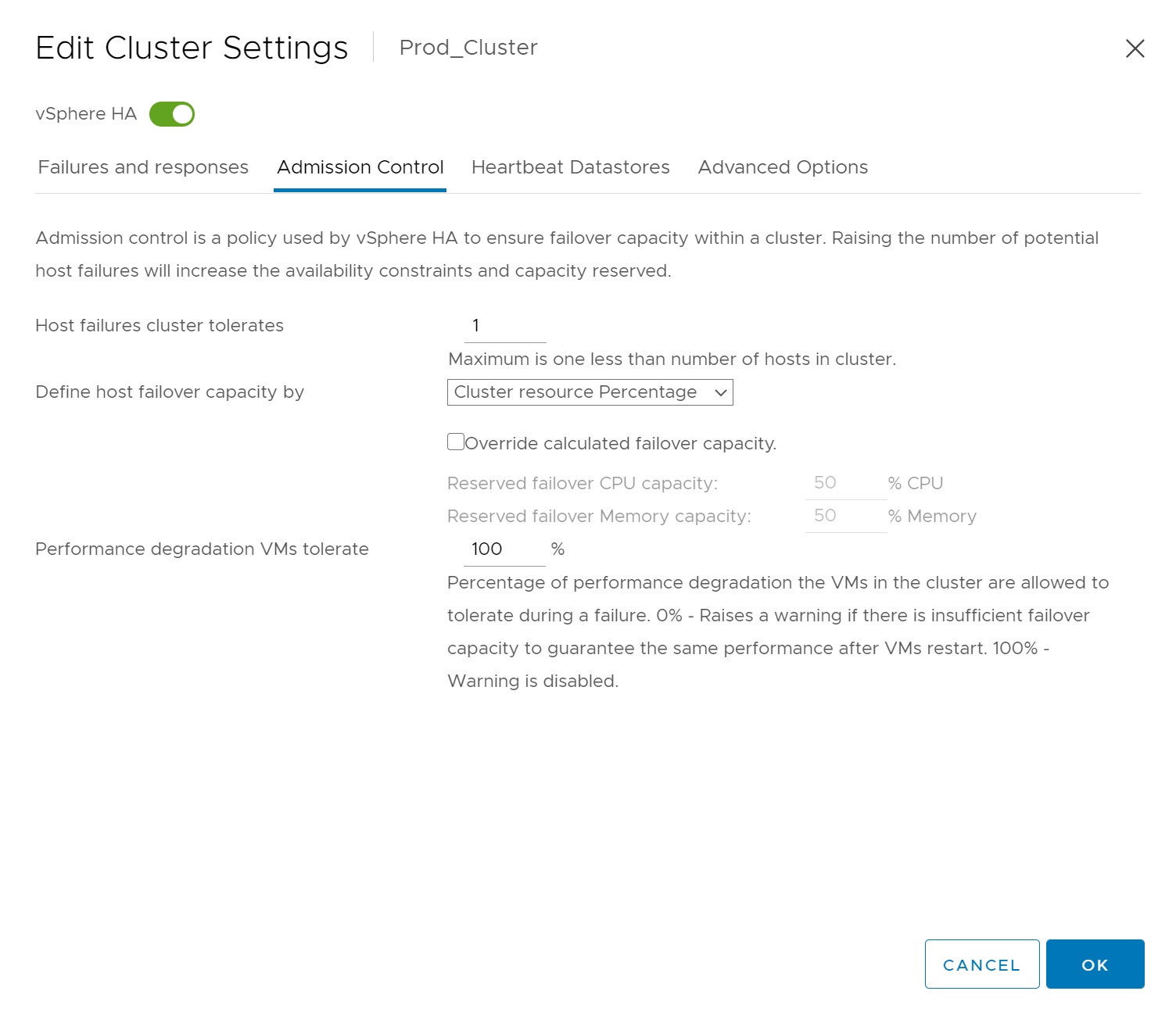1176x1016 pixels.
Task: Focus the Host failures cluster tolerates field
Action: point(504,326)
